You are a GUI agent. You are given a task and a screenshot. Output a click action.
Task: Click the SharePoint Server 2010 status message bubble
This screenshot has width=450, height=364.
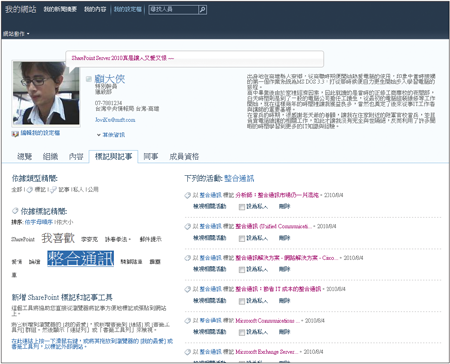(x=195, y=58)
